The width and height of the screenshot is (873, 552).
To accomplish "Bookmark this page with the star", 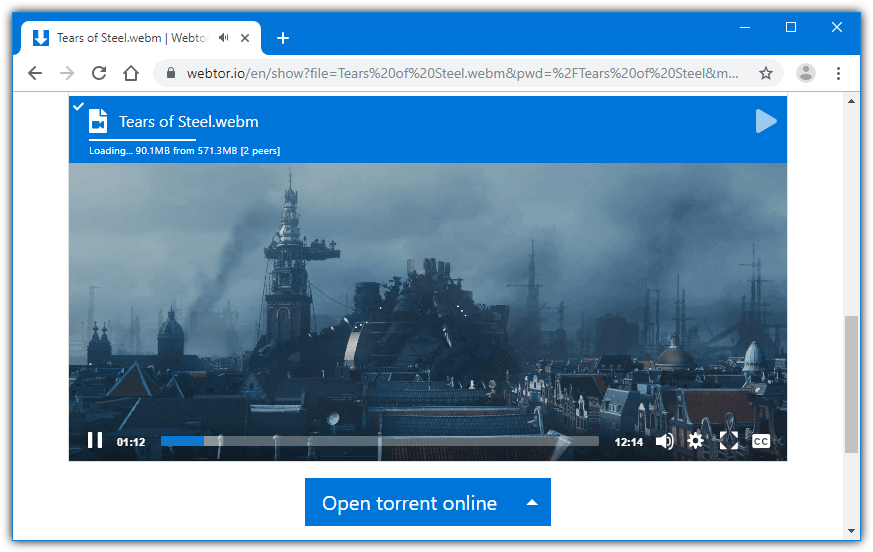I will tap(766, 73).
